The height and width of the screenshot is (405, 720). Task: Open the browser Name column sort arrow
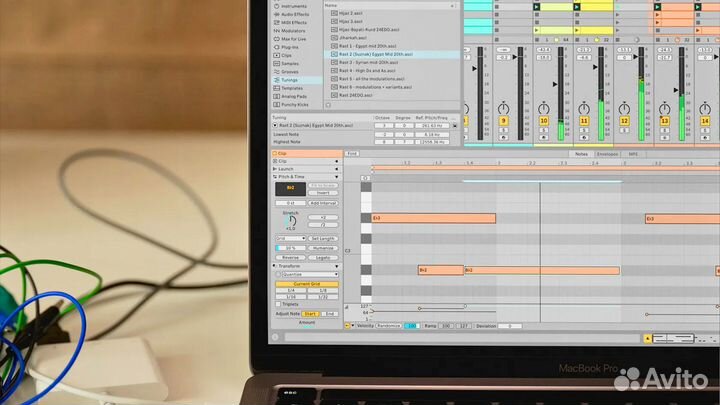452,6
